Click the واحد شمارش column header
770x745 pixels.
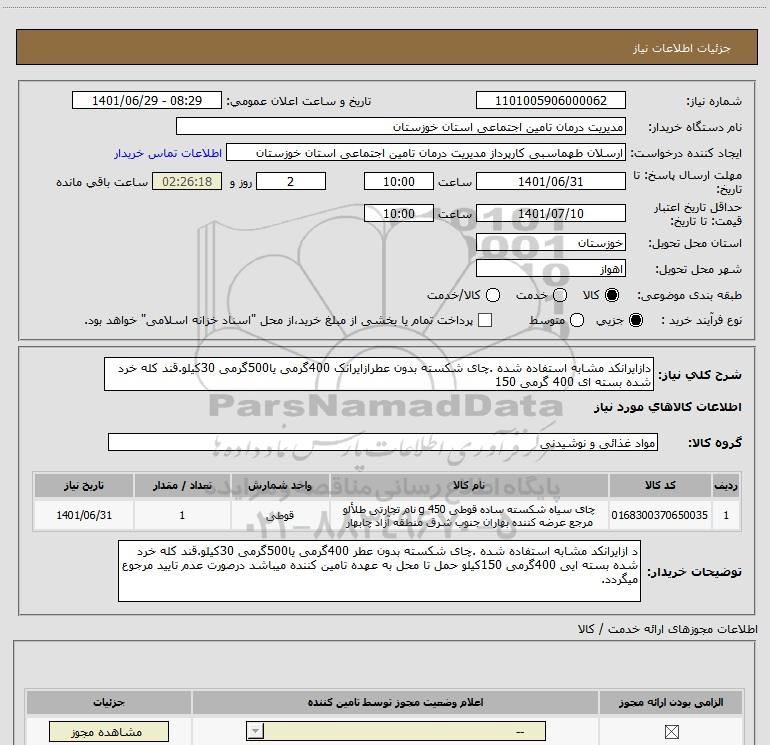[x=280, y=485]
